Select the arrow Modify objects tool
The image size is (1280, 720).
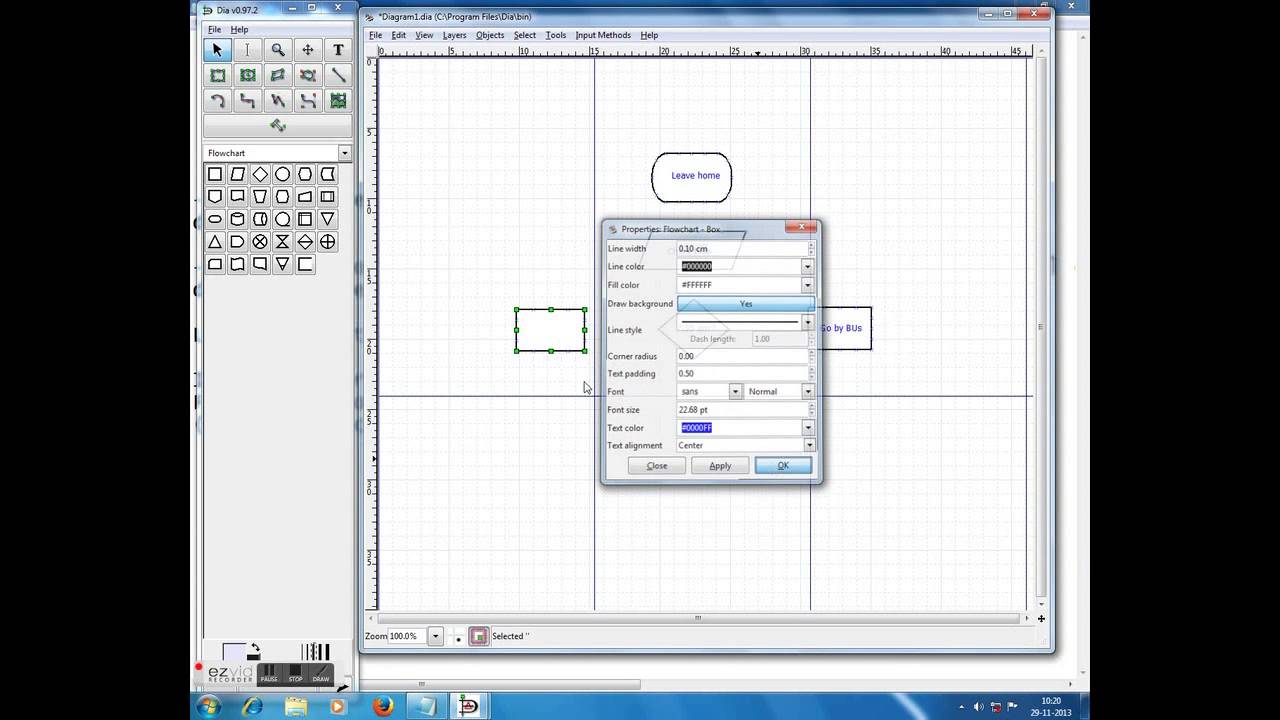(217, 50)
